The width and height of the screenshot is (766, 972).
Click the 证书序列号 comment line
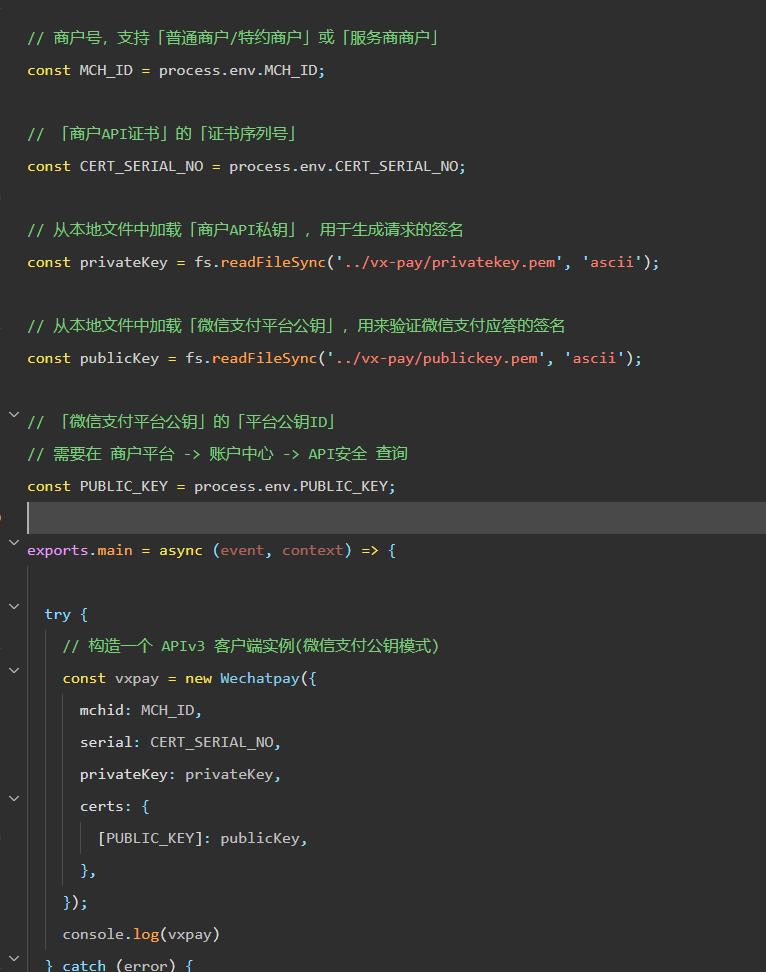[x=162, y=135]
